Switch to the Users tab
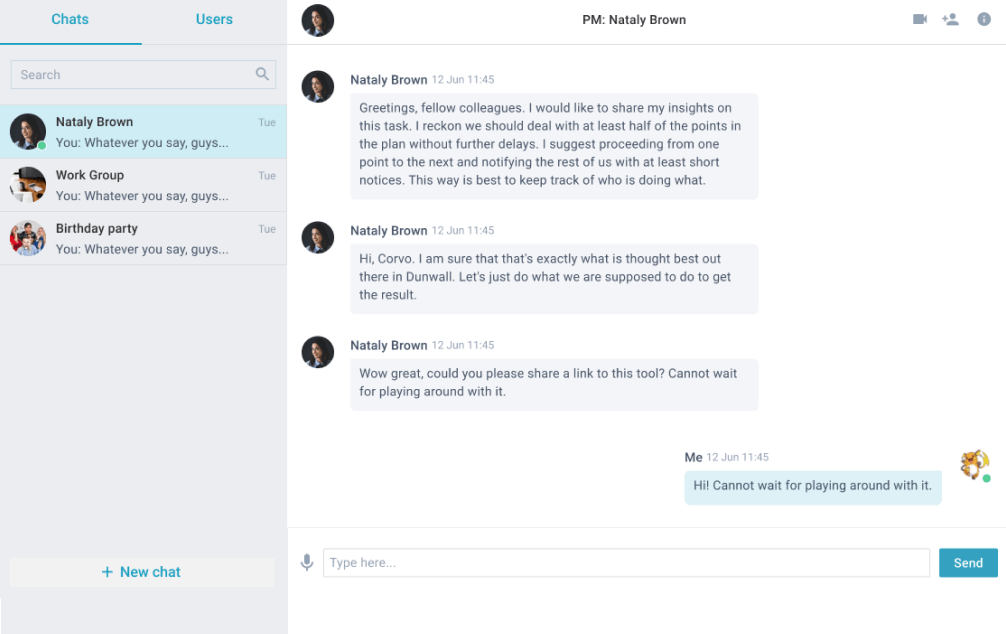Image resolution: width=1006 pixels, height=634 pixels. (214, 19)
